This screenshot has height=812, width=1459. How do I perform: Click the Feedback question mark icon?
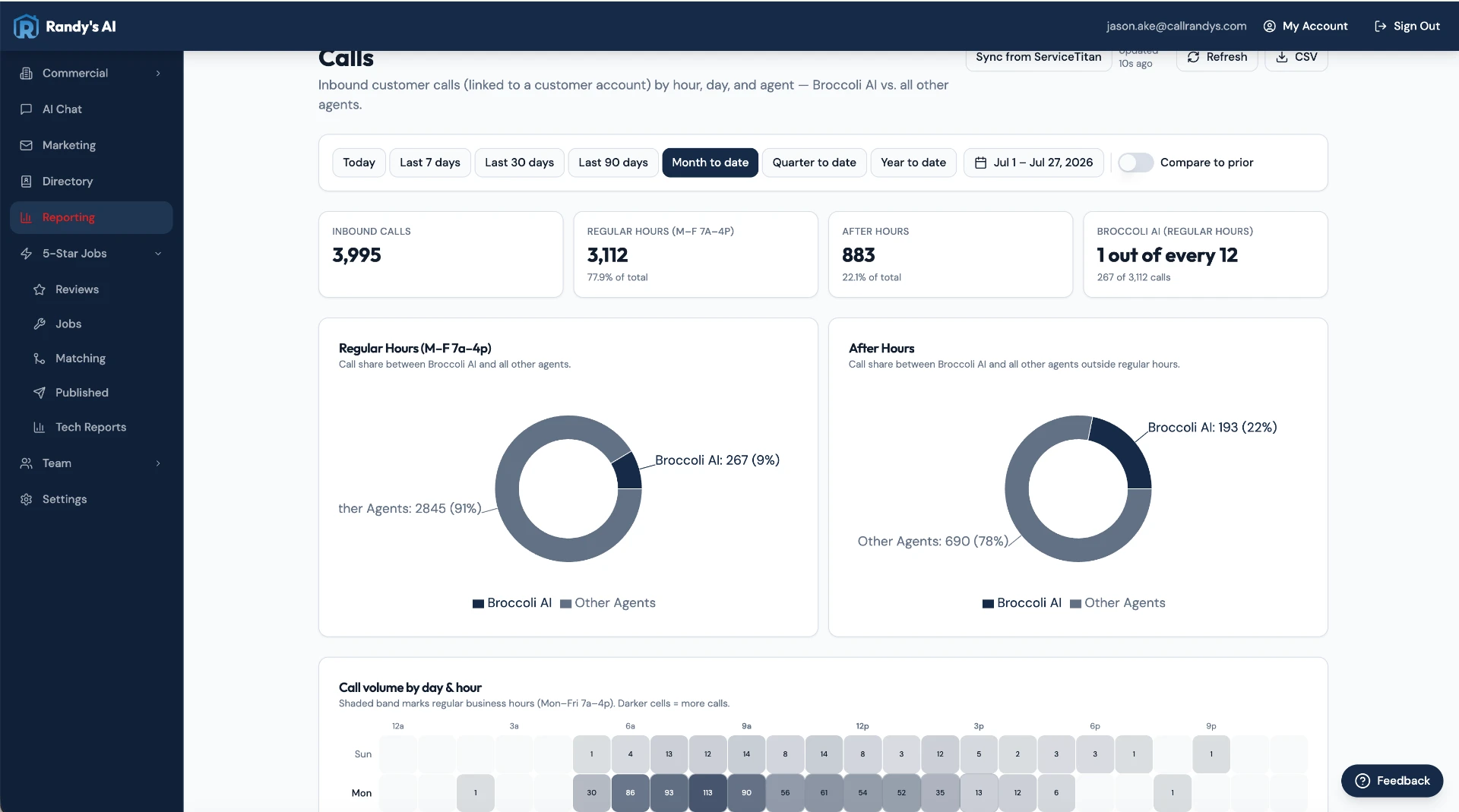point(1362,781)
